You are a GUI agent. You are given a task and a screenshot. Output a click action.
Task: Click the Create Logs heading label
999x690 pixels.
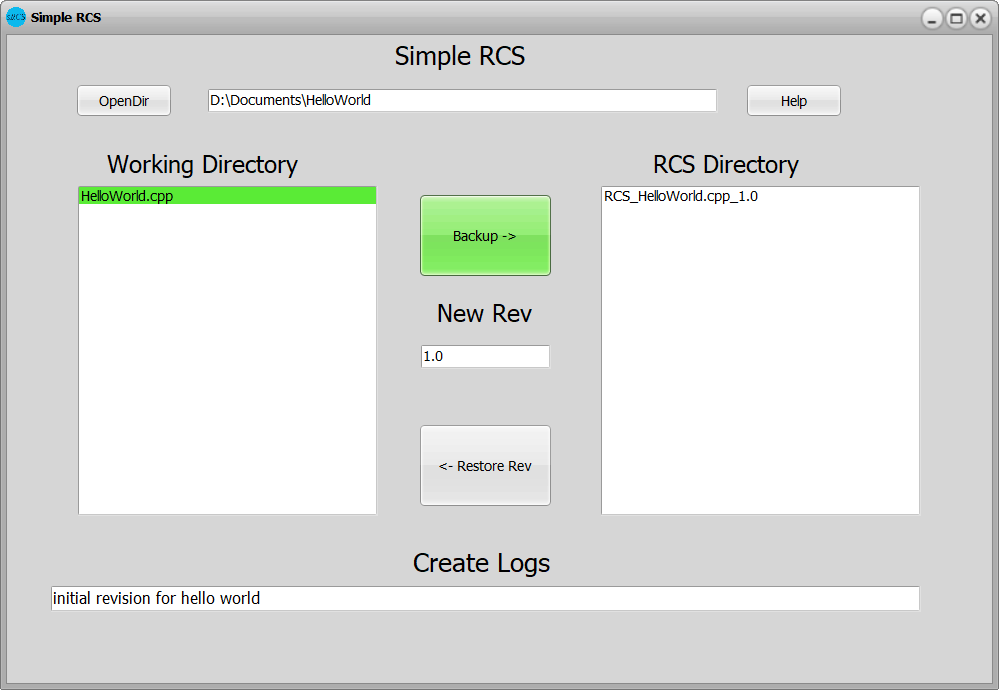pos(481,563)
